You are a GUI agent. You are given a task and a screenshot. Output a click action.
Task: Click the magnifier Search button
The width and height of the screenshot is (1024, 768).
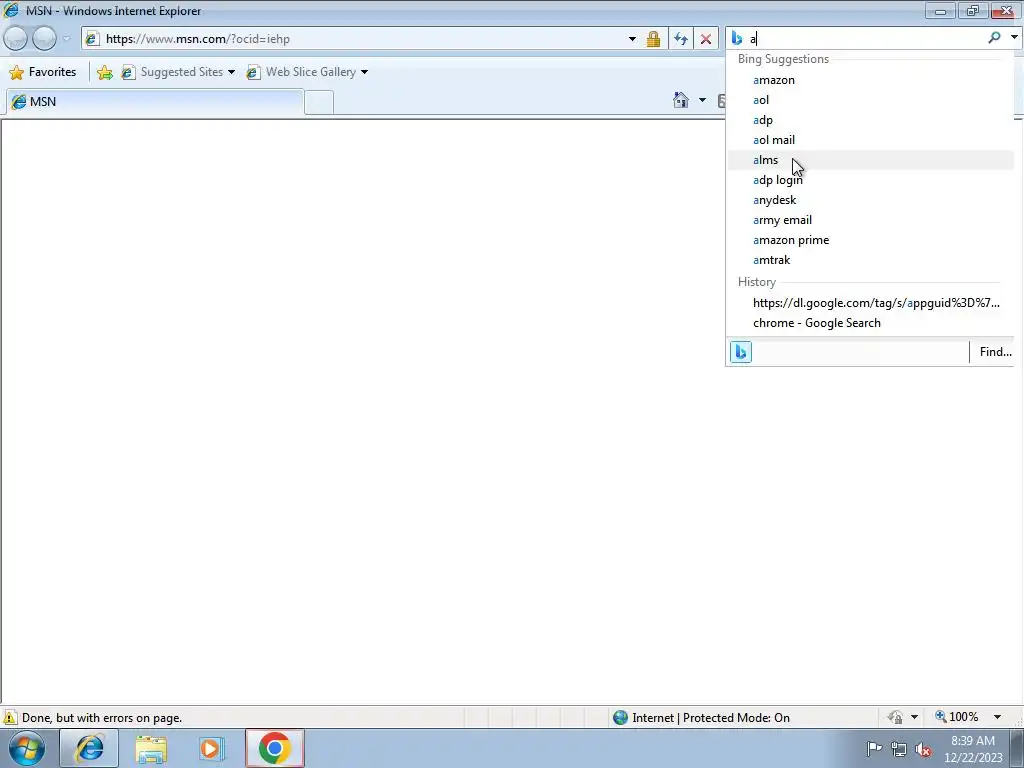tap(994, 38)
